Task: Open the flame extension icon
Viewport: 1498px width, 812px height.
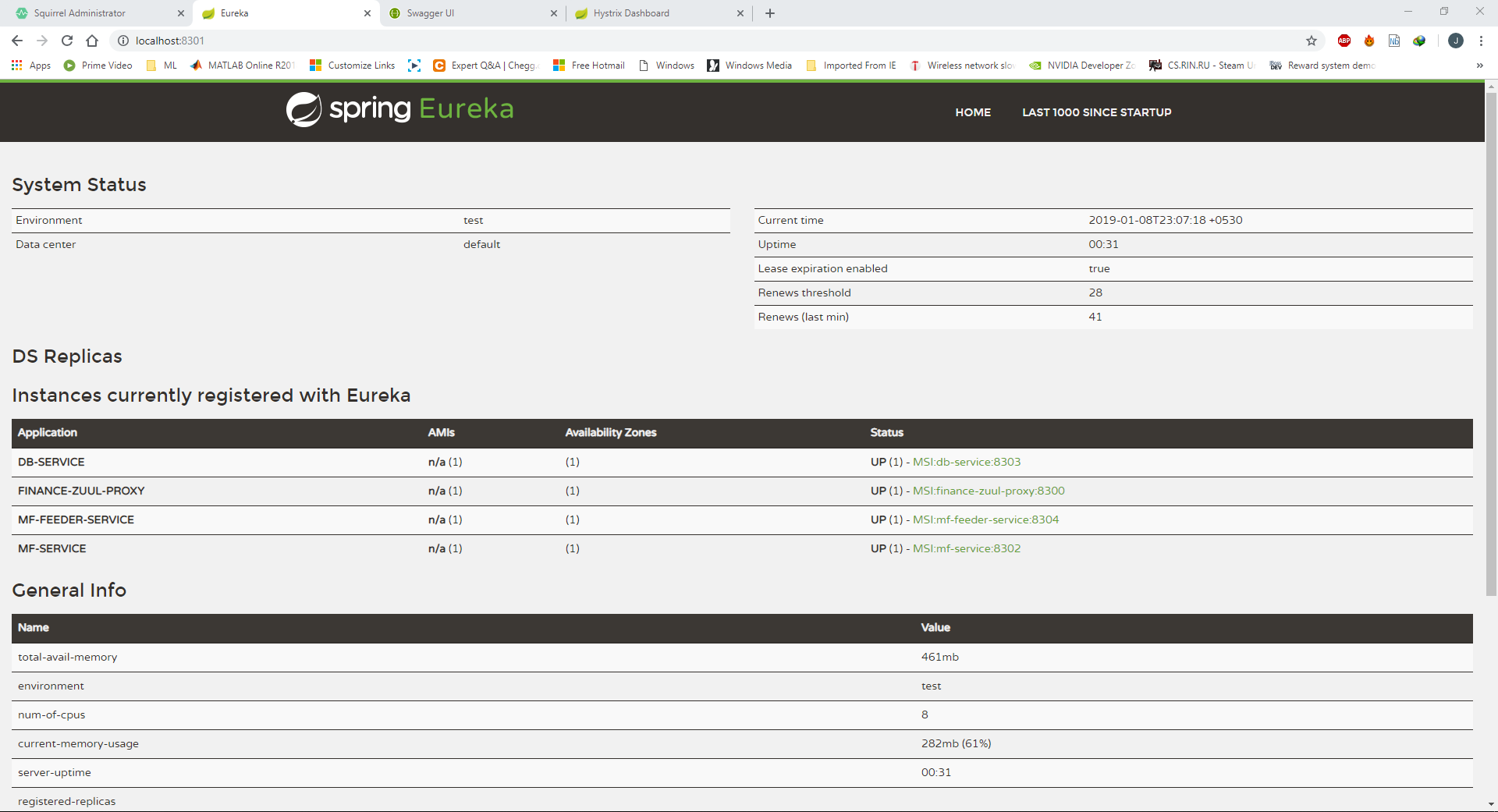Action: [x=1369, y=41]
